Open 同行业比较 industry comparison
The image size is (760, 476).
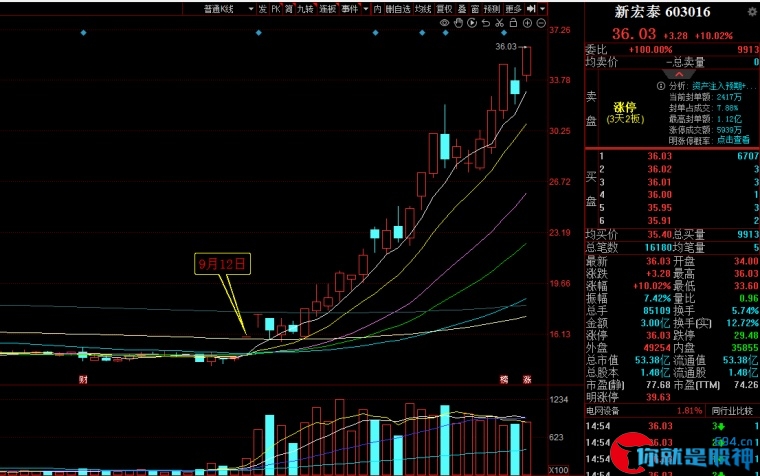[x=732, y=411]
